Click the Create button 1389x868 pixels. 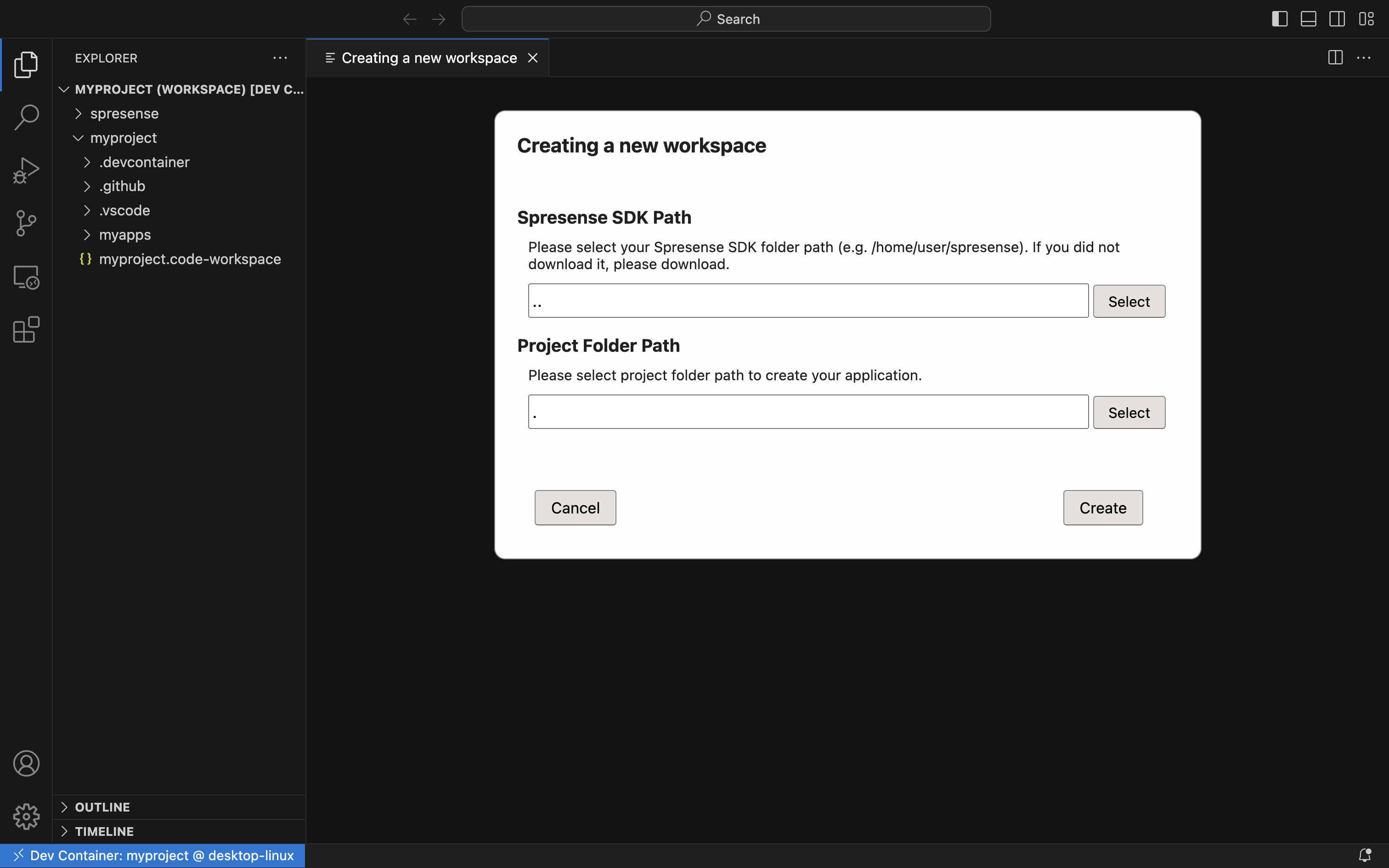coord(1102,507)
